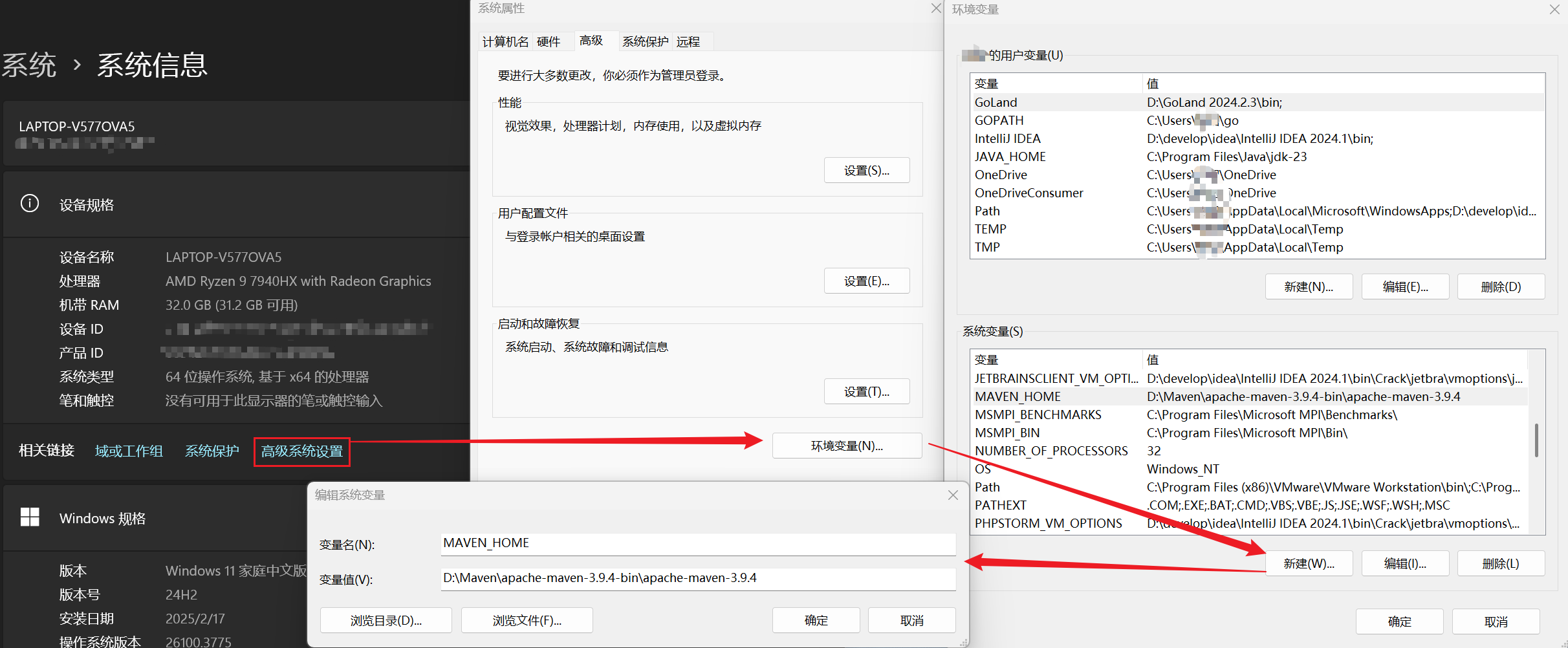Switch to the 计算机名 tab
Screen dimensions: 1568x648
pos(505,41)
